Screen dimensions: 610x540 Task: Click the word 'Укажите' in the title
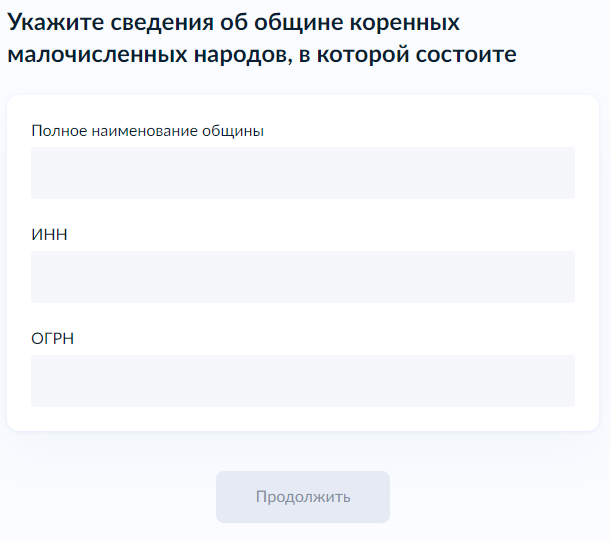click(x=56, y=22)
